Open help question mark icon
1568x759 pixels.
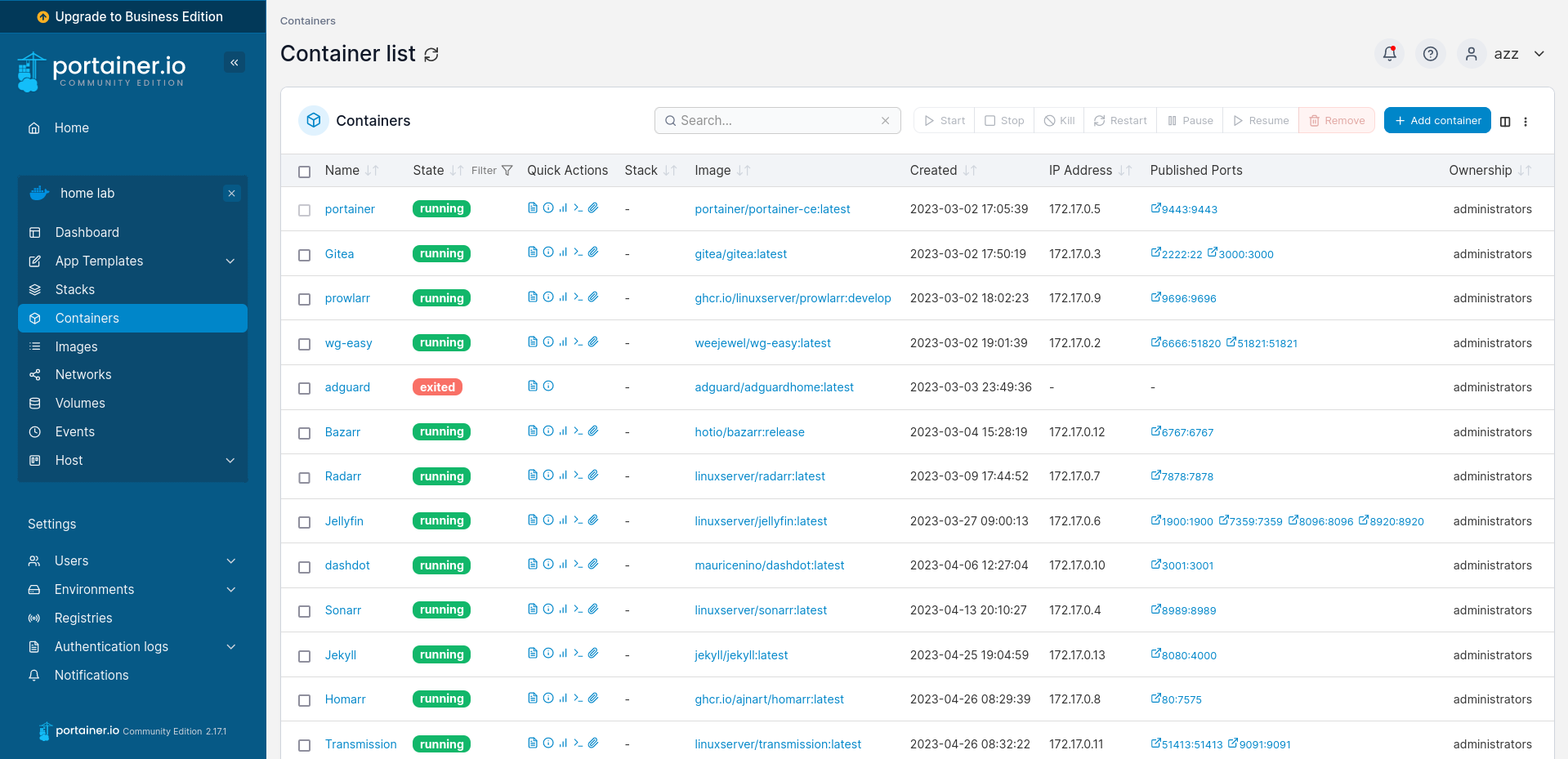click(1430, 54)
